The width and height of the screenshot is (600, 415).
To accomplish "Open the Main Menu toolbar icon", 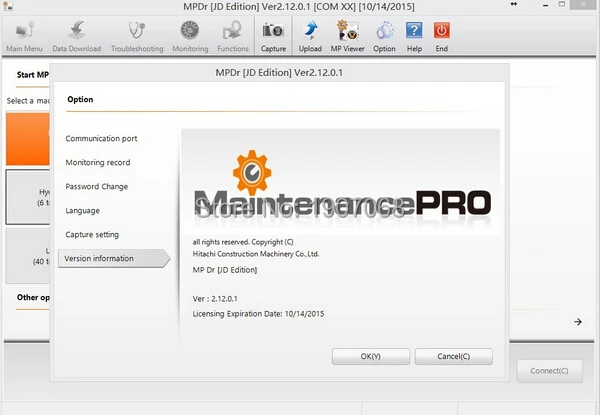I will (24, 37).
